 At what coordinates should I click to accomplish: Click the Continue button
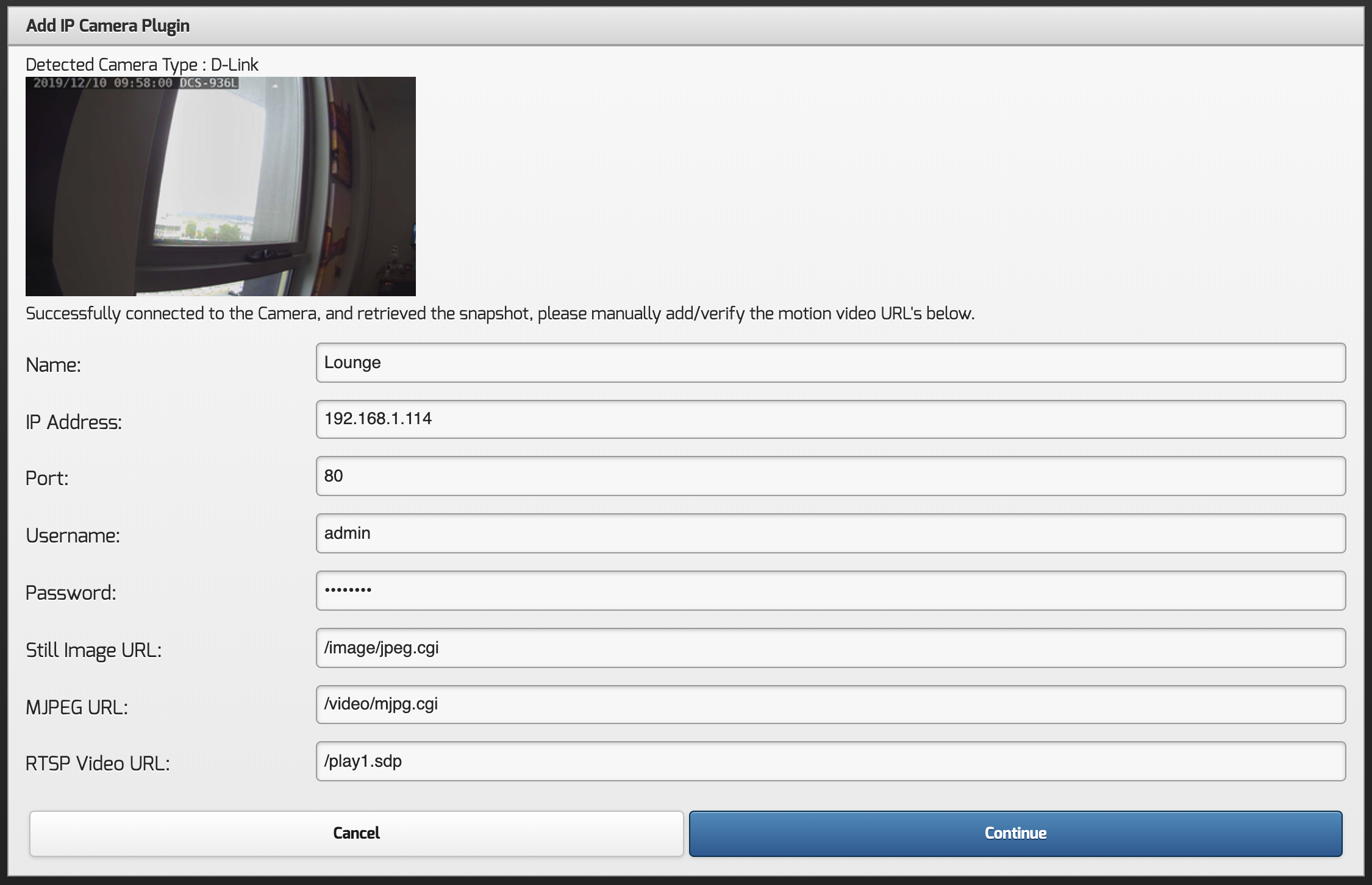pyautogui.click(x=1015, y=833)
